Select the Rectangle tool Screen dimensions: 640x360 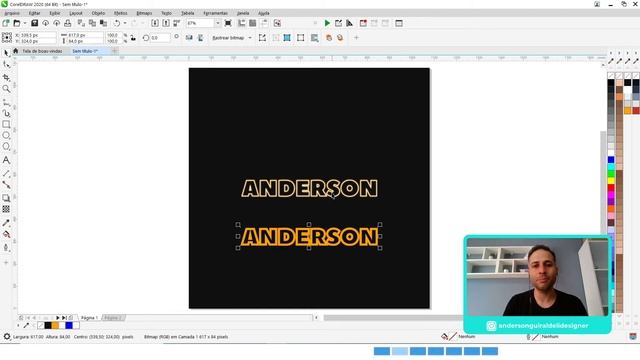[6, 124]
